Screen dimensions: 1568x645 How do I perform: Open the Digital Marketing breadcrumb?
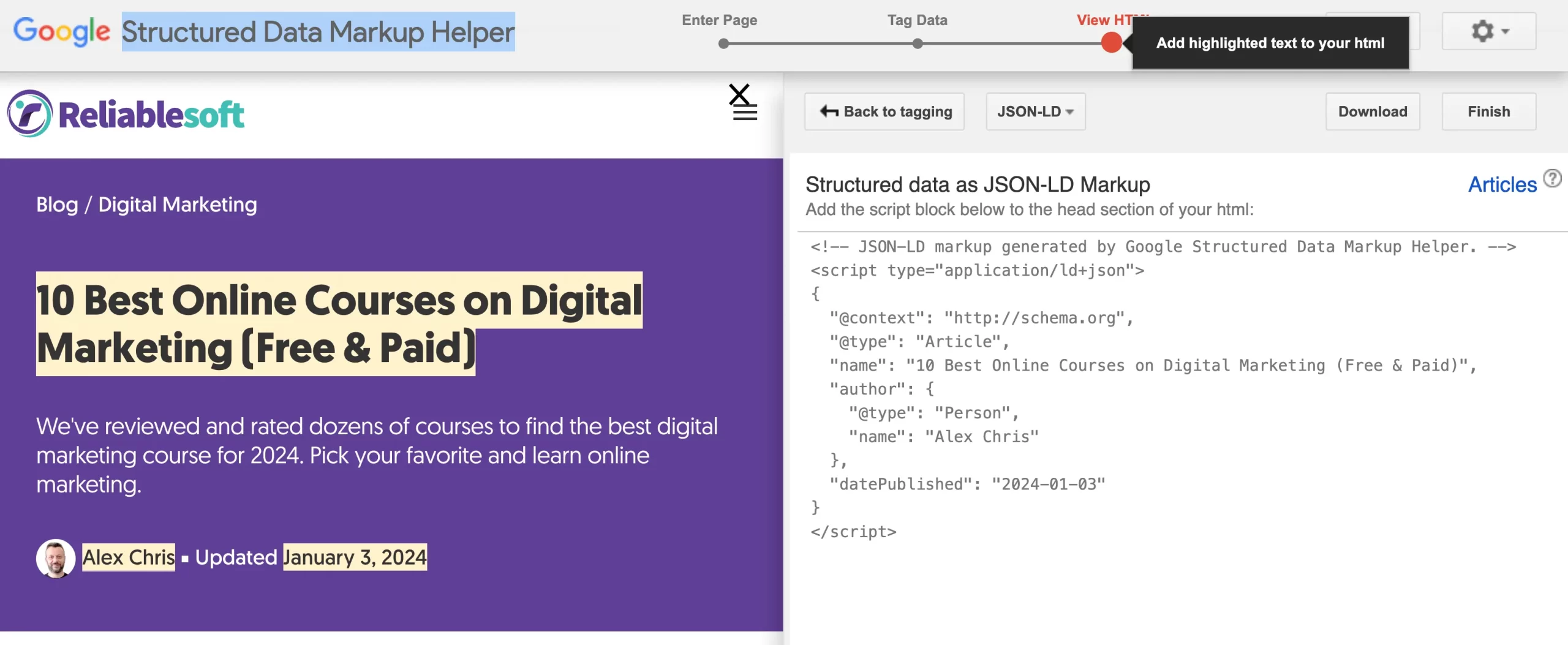pos(178,205)
